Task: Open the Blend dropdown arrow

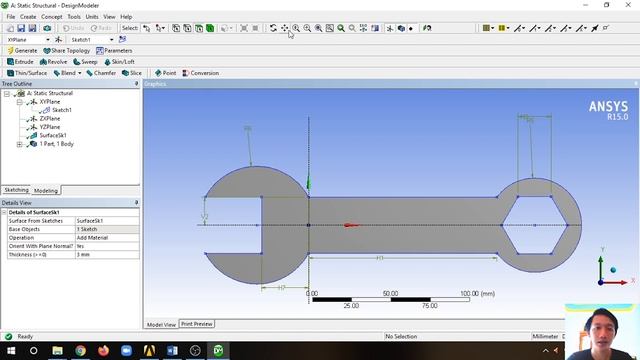Action: click(x=80, y=73)
